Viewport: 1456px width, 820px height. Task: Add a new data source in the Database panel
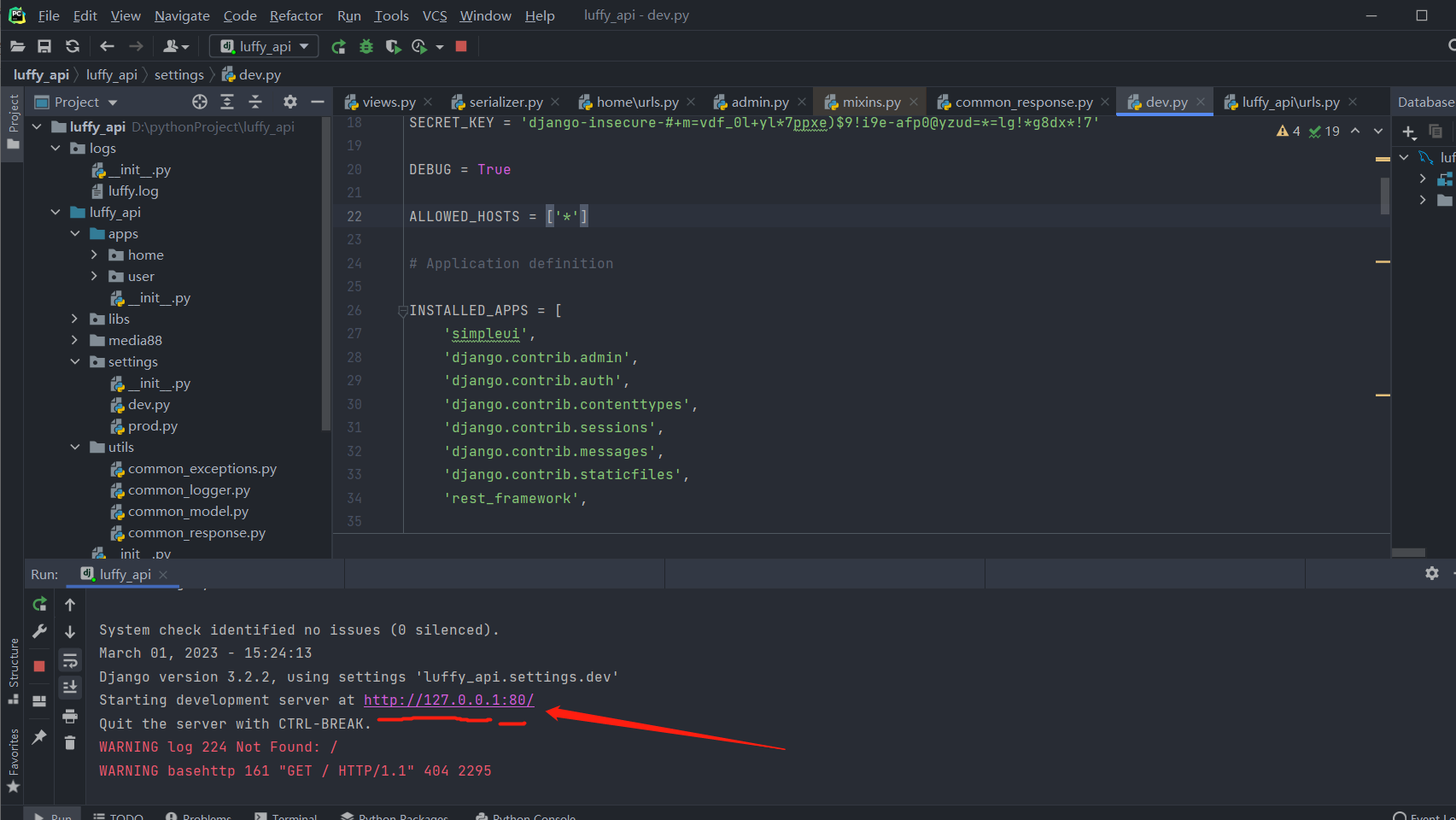pos(1408,132)
